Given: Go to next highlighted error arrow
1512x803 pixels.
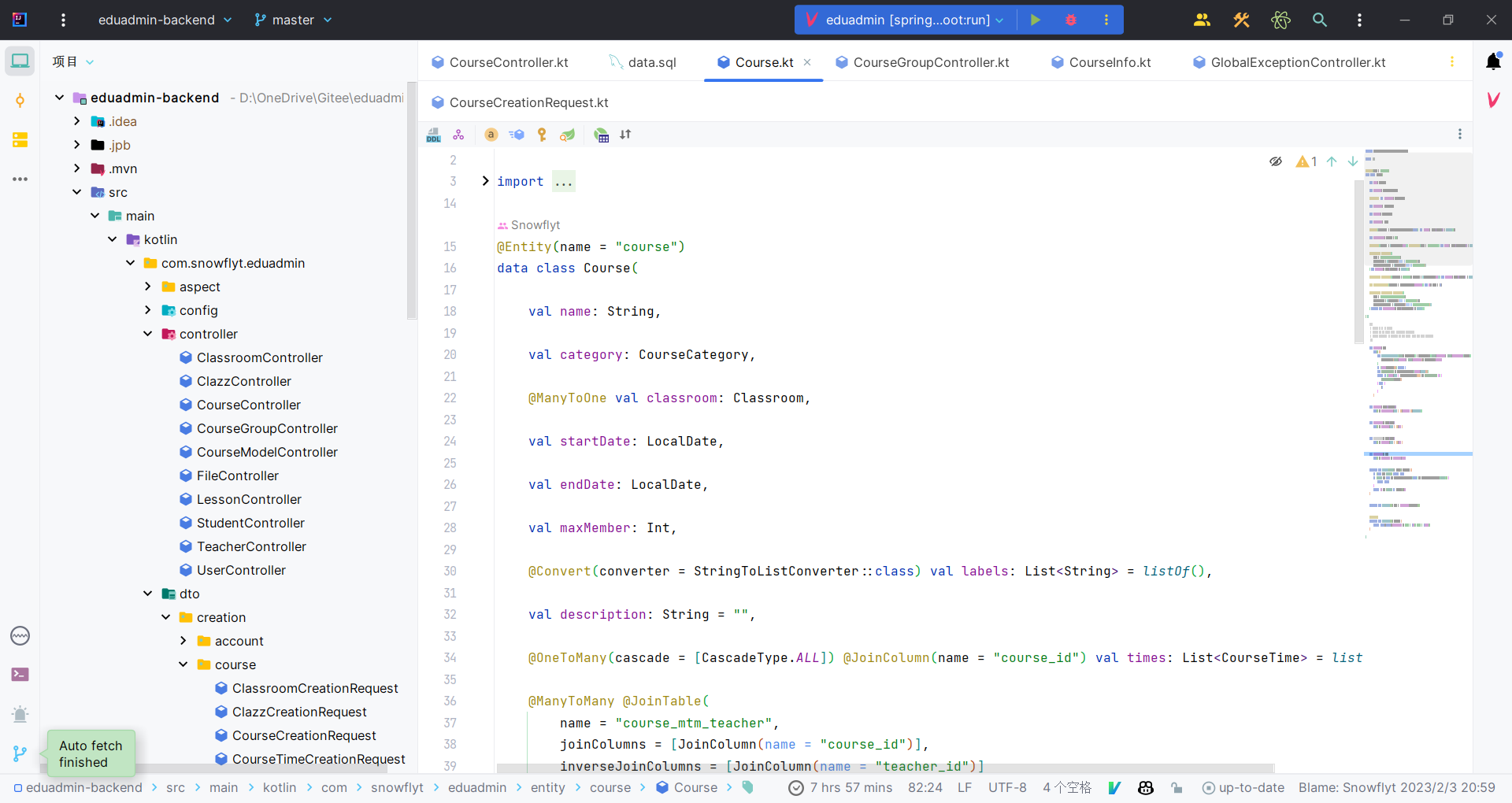Looking at the screenshot, I should tap(1353, 161).
